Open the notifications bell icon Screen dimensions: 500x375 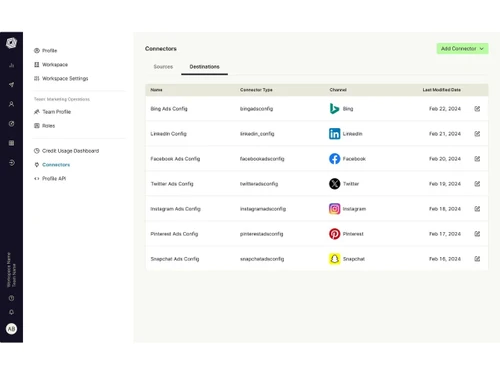pos(11,312)
